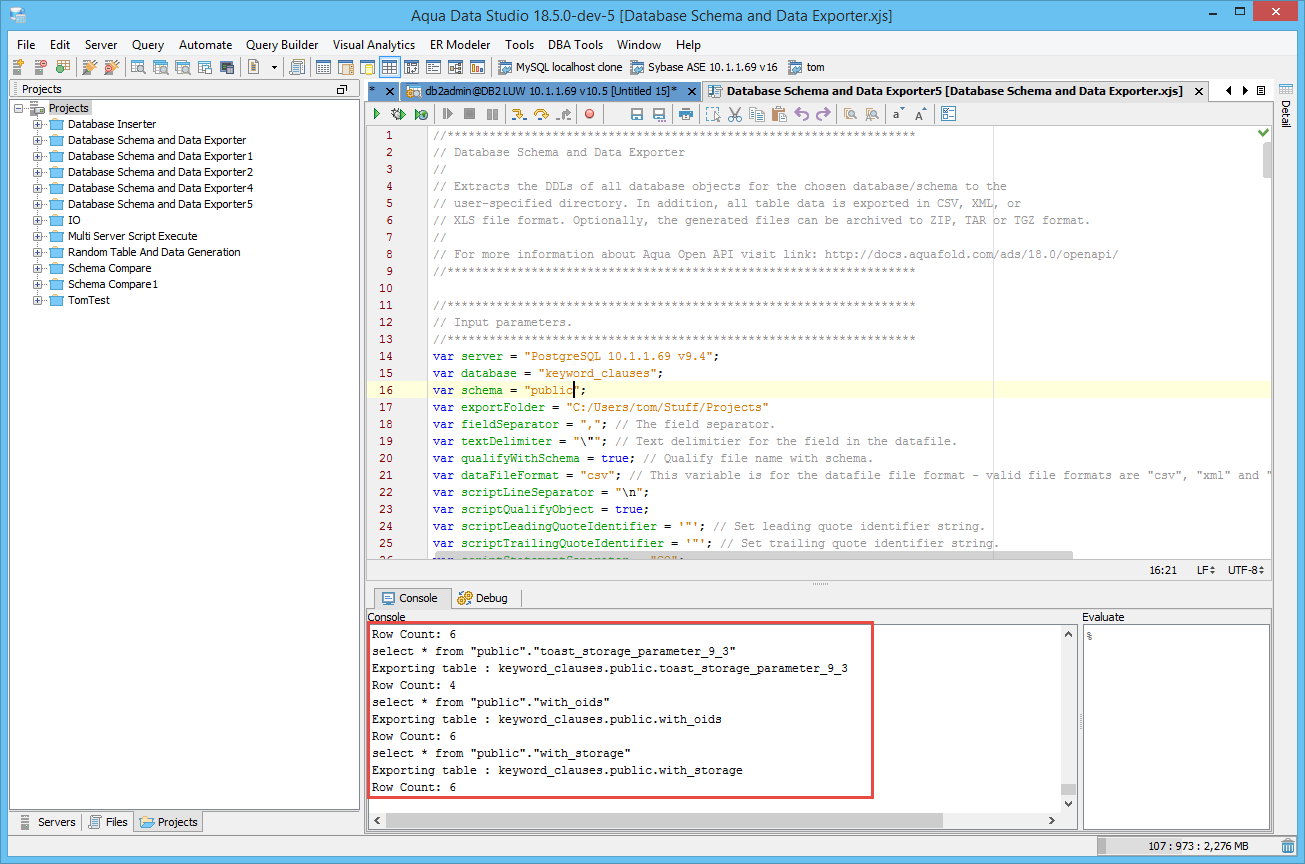The width and height of the screenshot is (1305, 864).
Task: Open the Automate menu
Action: (x=205, y=45)
